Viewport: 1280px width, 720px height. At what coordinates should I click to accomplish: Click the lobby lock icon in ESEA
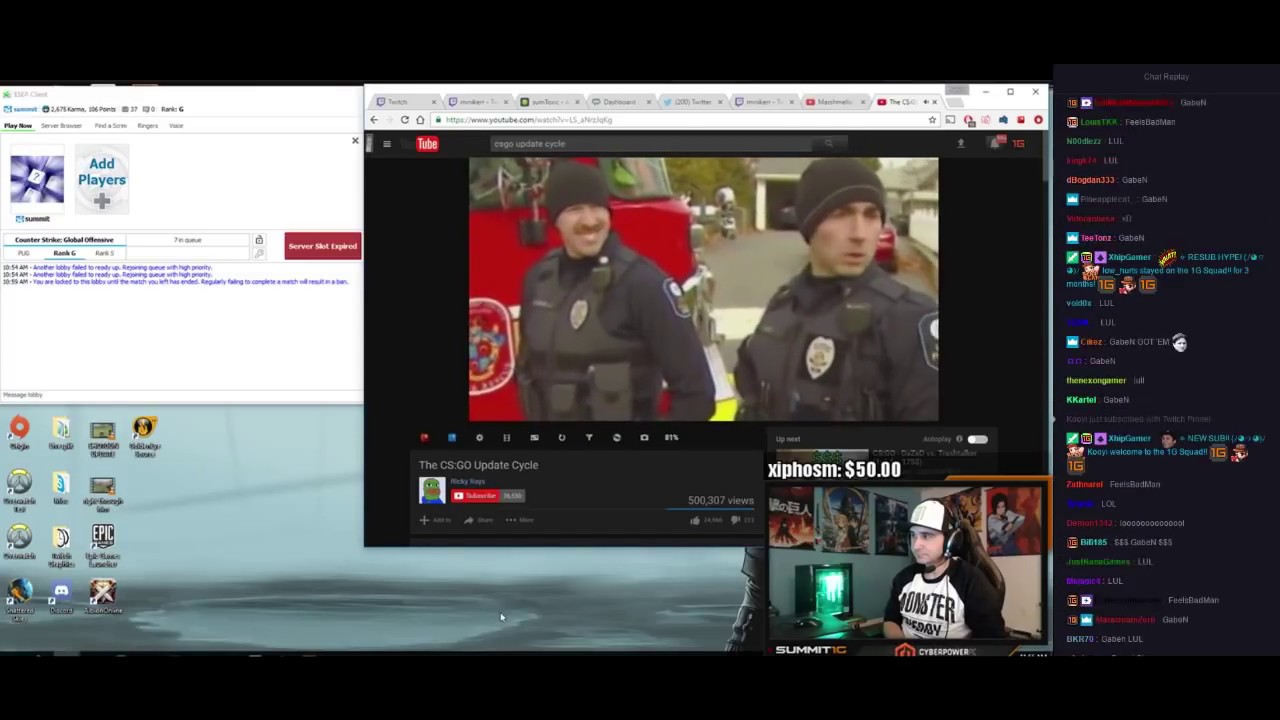coord(259,240)
